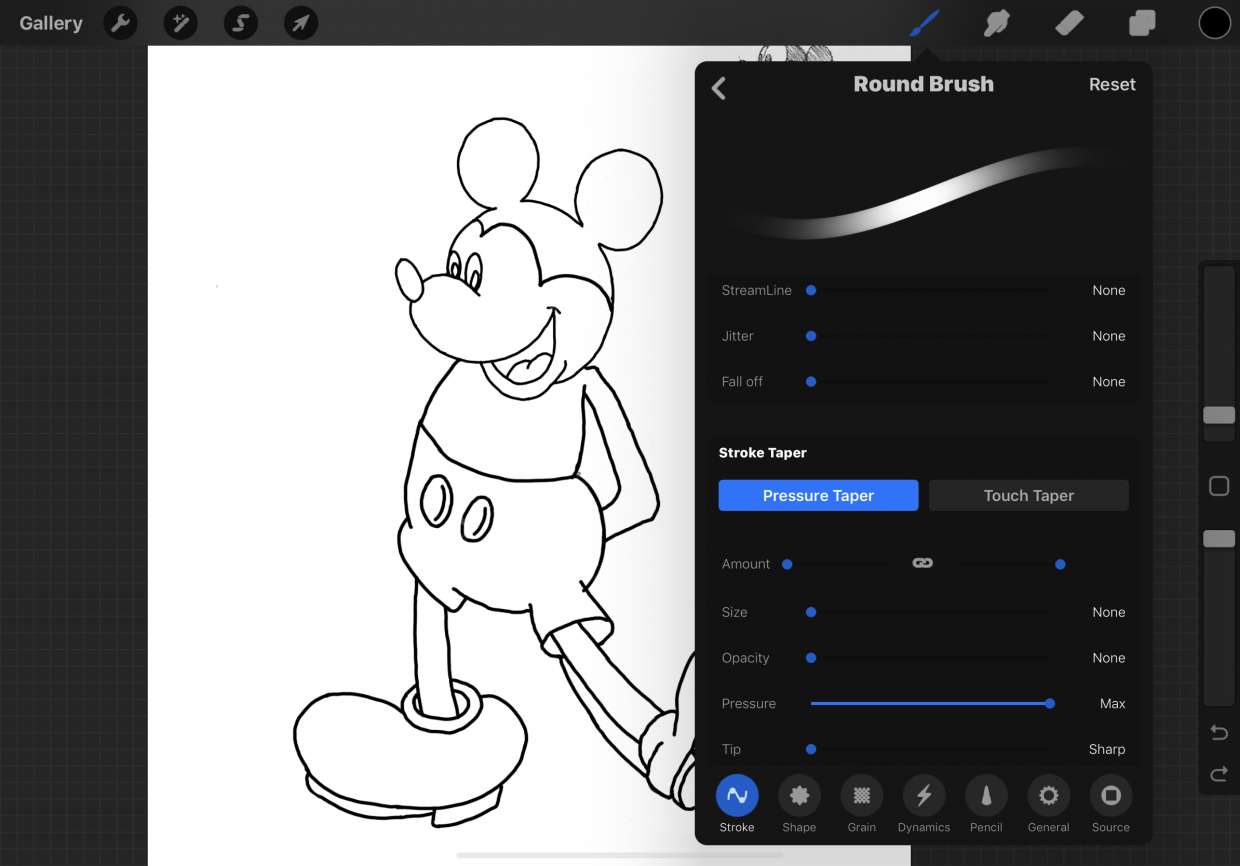Open the Layers panel

(1142, 22)
